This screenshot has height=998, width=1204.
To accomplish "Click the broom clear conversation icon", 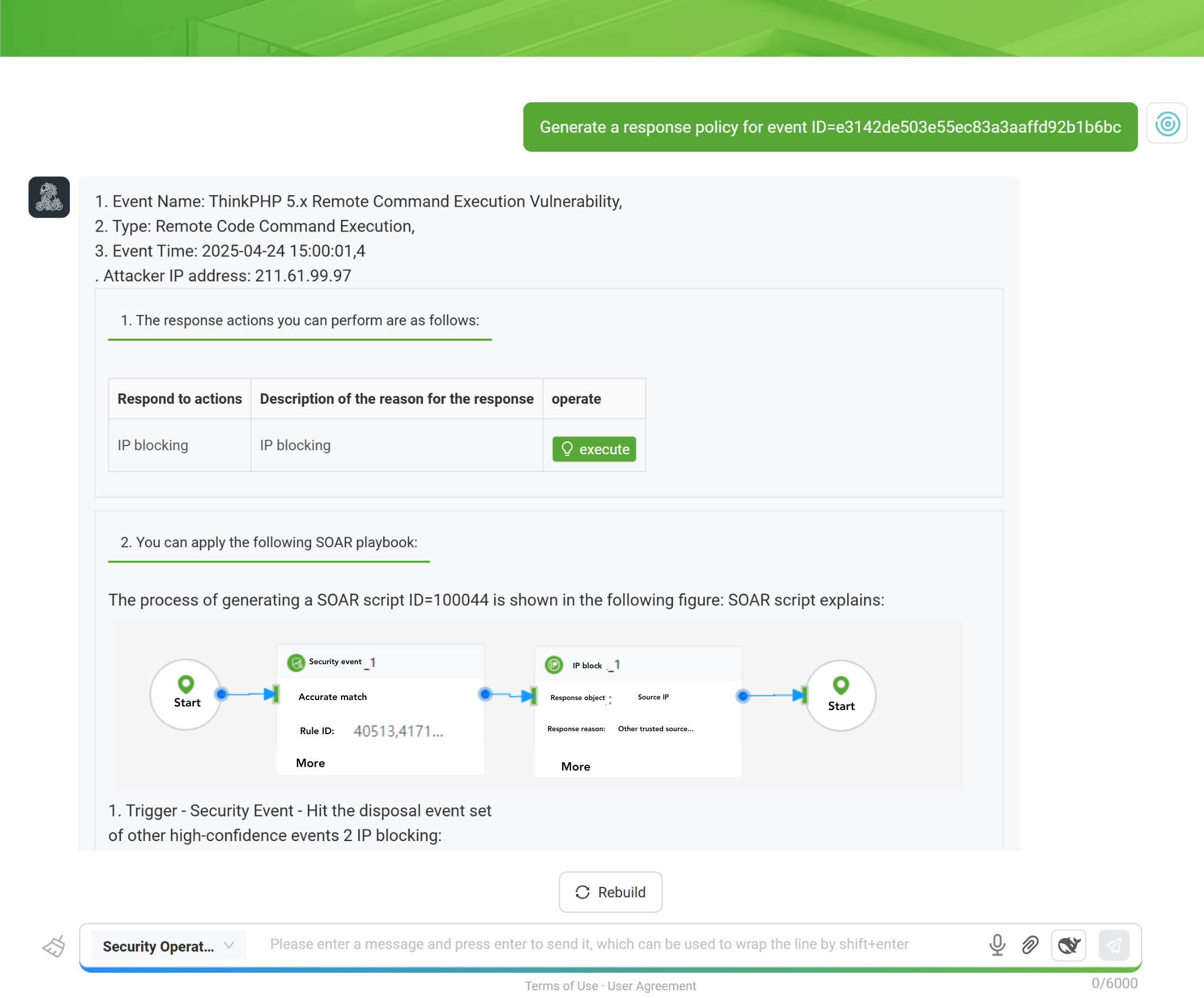I will pos(53,946).
